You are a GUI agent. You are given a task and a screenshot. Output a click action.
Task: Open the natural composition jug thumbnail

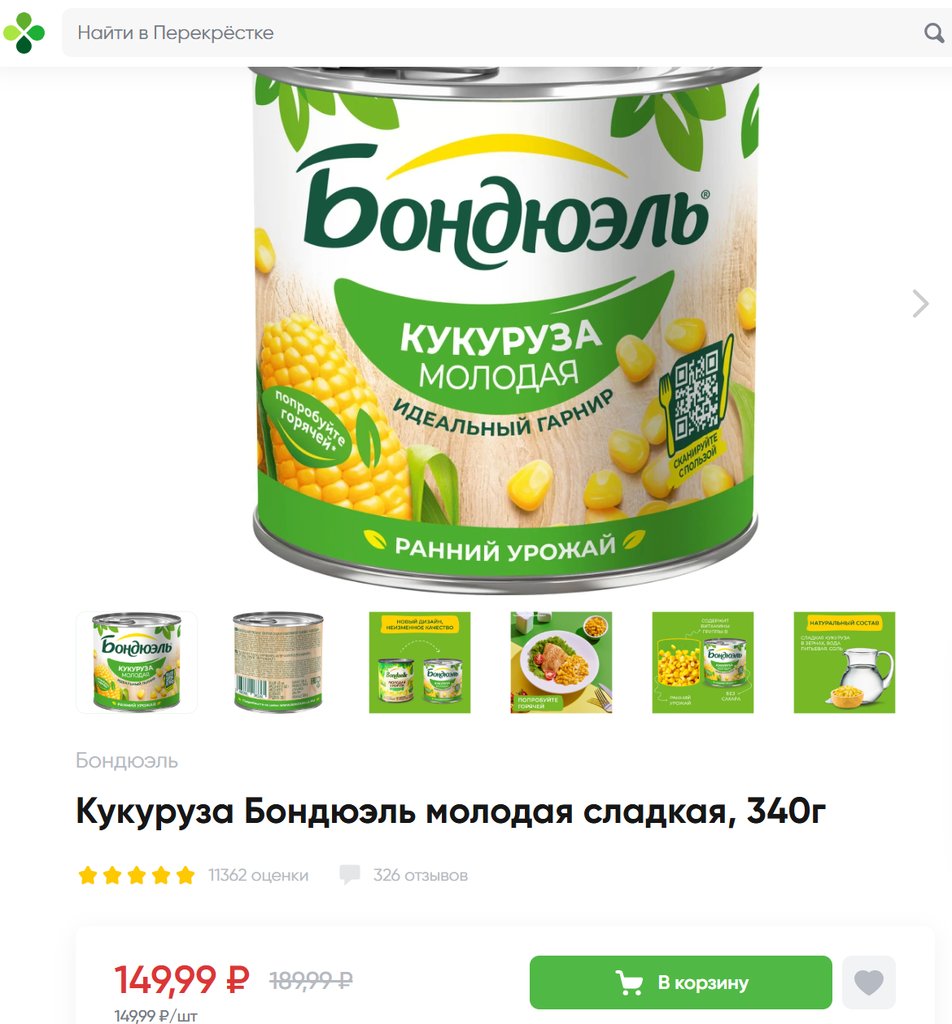tap(844, 662)
